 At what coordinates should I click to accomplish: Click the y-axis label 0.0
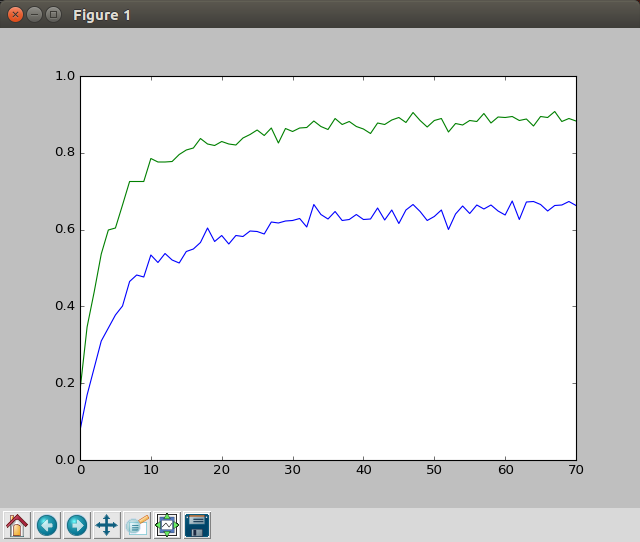65,460
